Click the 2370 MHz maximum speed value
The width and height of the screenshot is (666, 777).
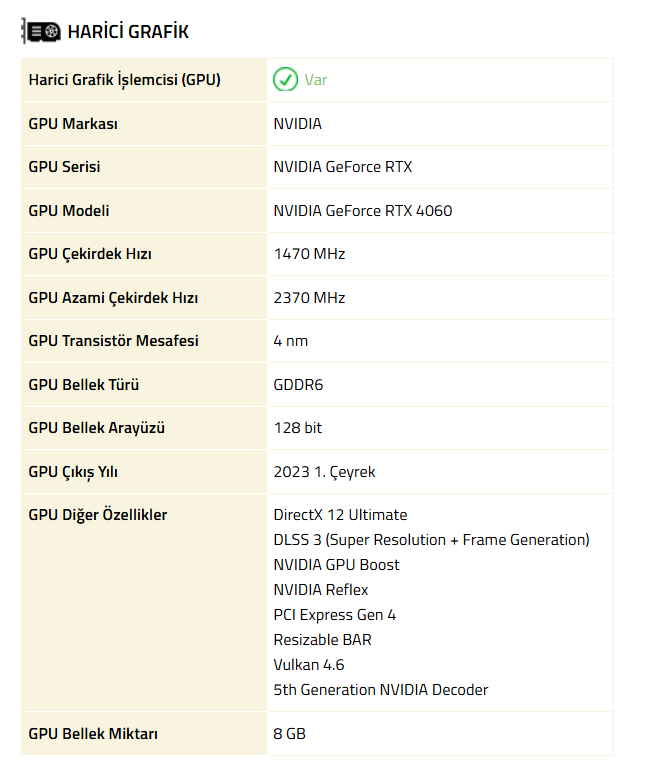pos(309,298)
